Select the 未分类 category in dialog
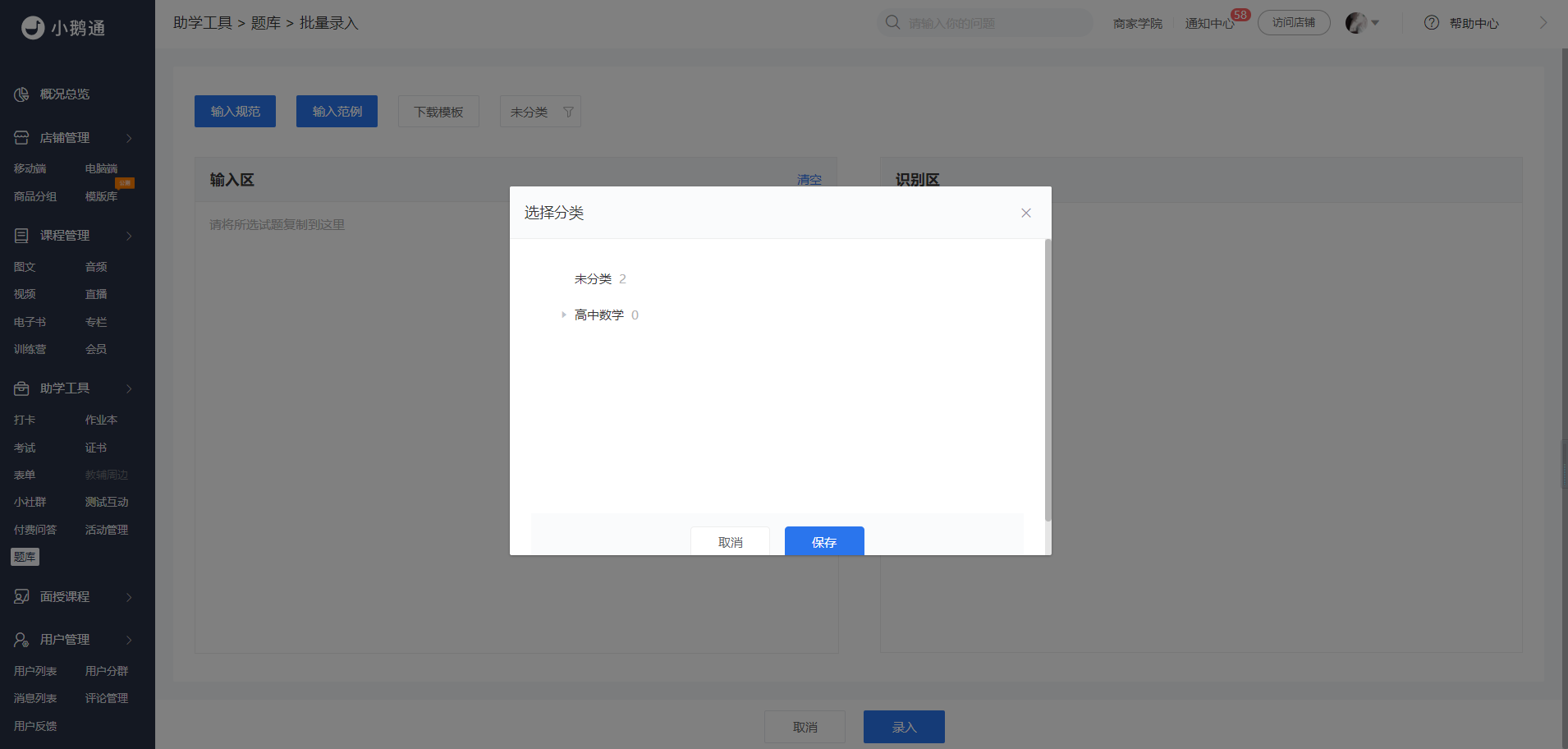Screen dimensions: 1568x749 coord(593,279)
